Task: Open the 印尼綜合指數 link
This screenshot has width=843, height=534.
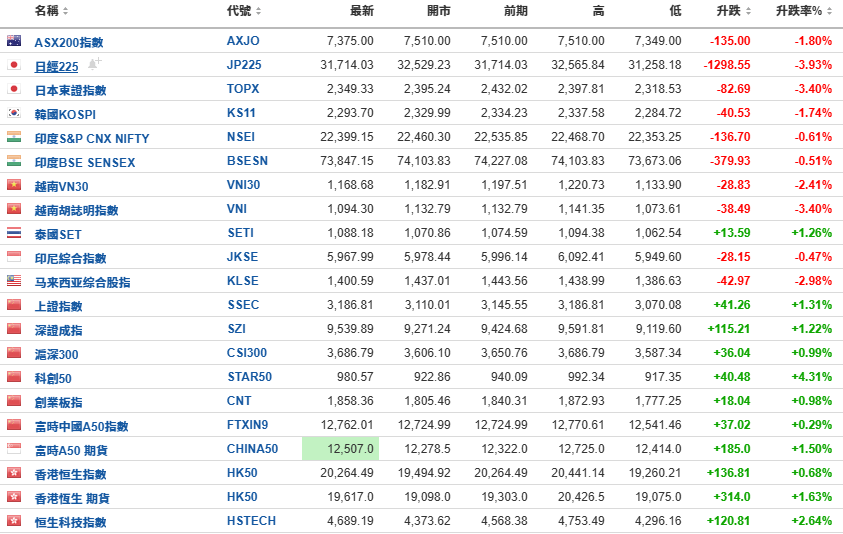Action: [70, 258]
